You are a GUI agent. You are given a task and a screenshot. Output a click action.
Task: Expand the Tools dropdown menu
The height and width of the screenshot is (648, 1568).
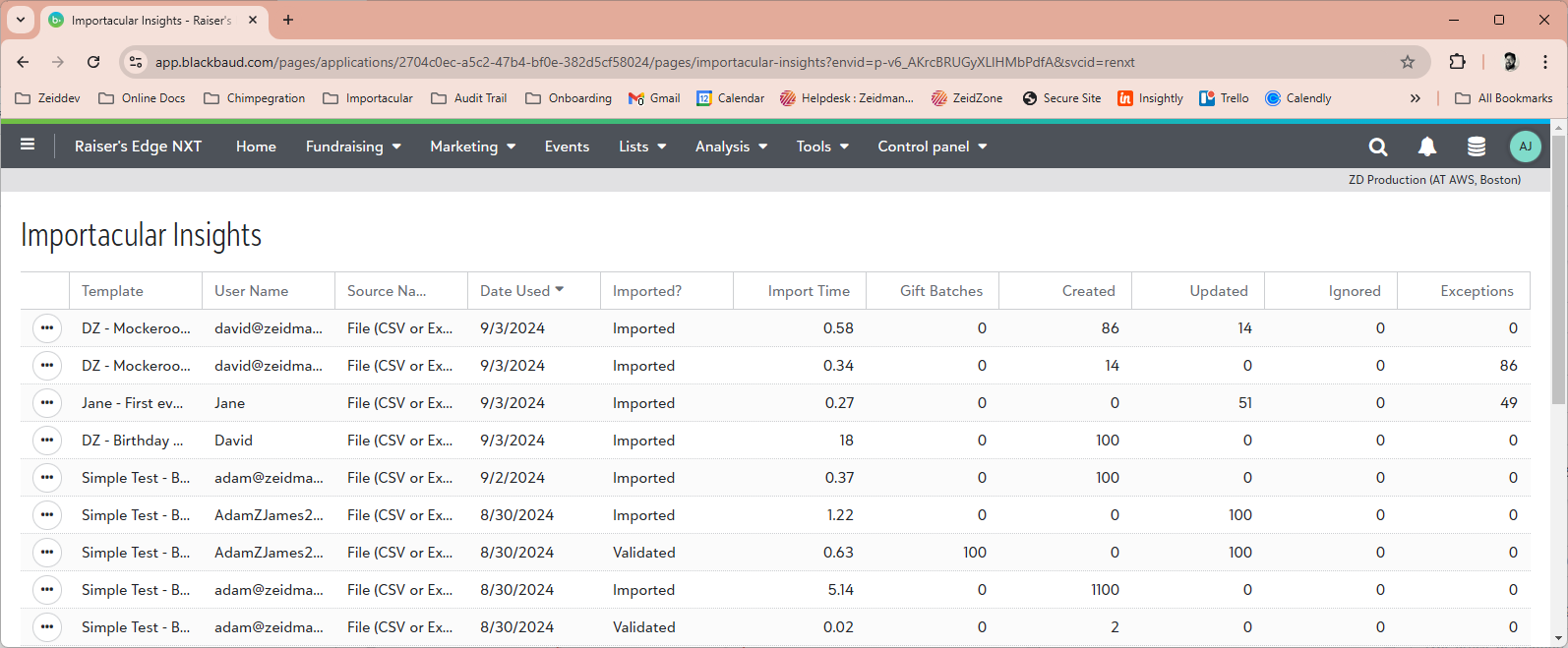[822, 147]
